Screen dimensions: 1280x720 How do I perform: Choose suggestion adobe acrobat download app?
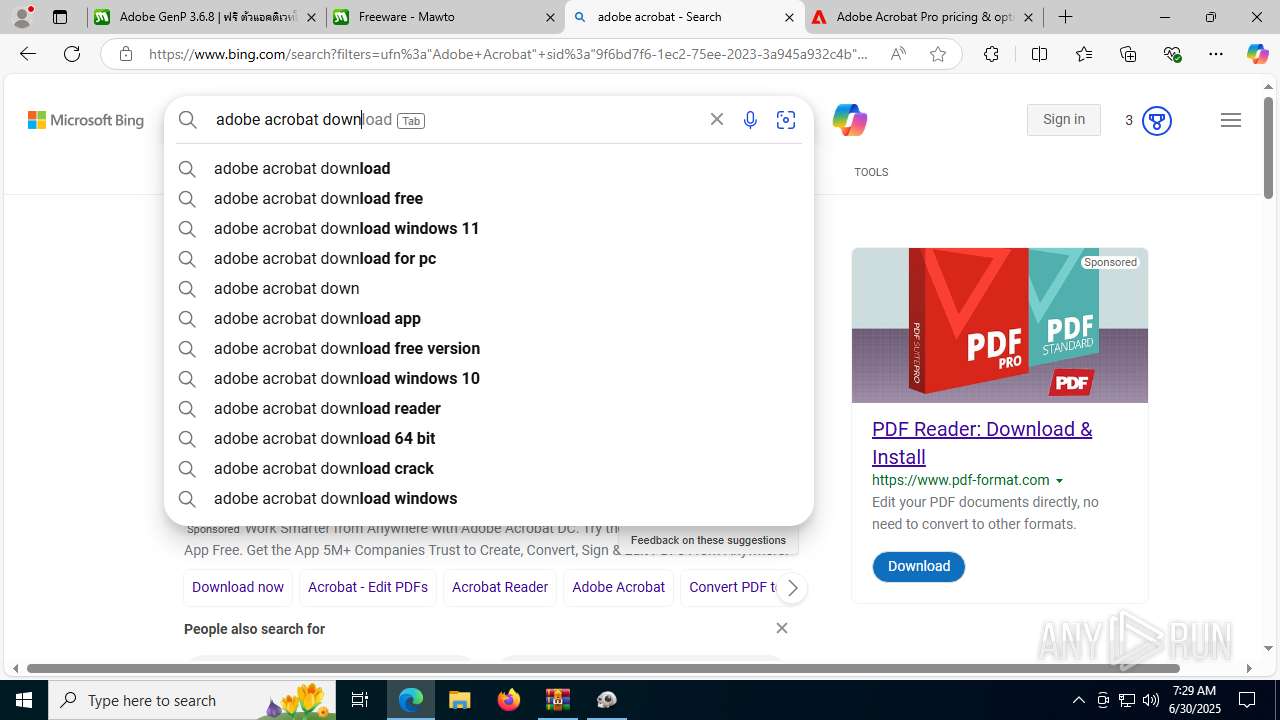tap(489, 318)
